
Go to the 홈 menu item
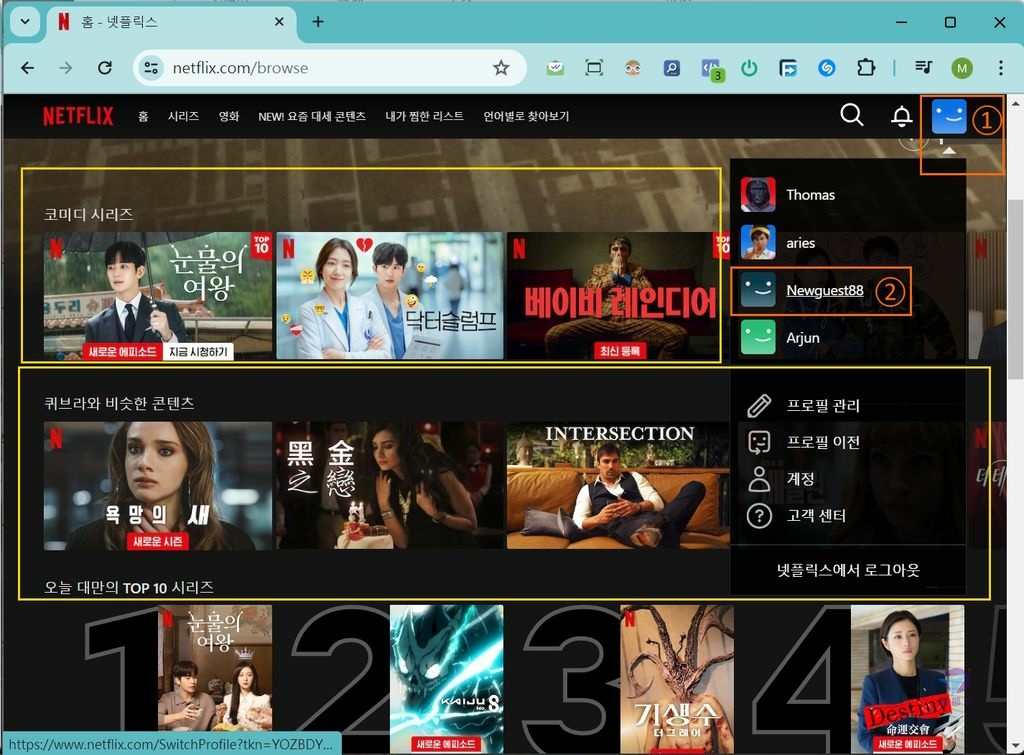click(x=143, y=116)
